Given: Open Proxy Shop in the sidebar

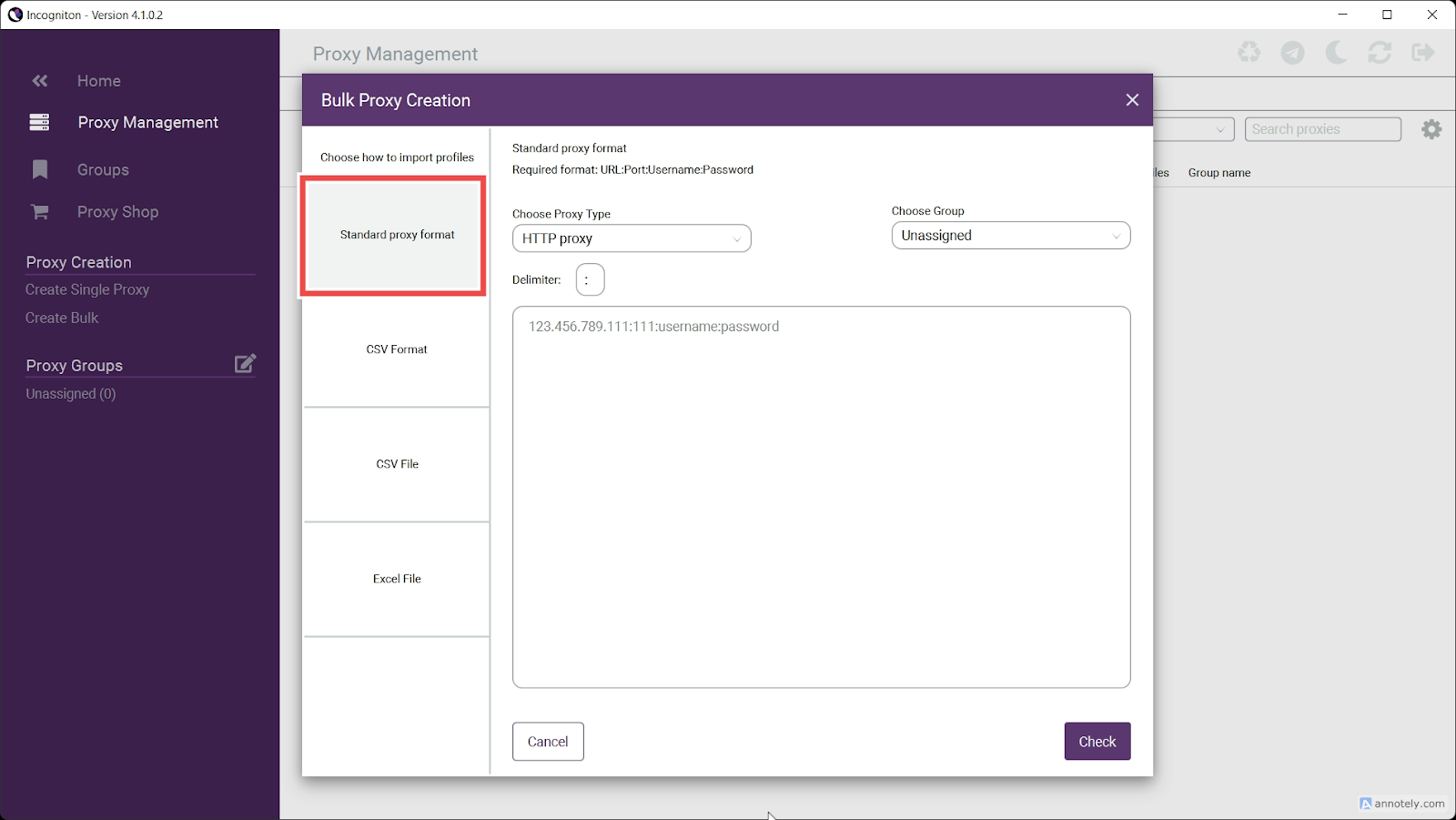Looking at the screenshot, I should point(117,212).
